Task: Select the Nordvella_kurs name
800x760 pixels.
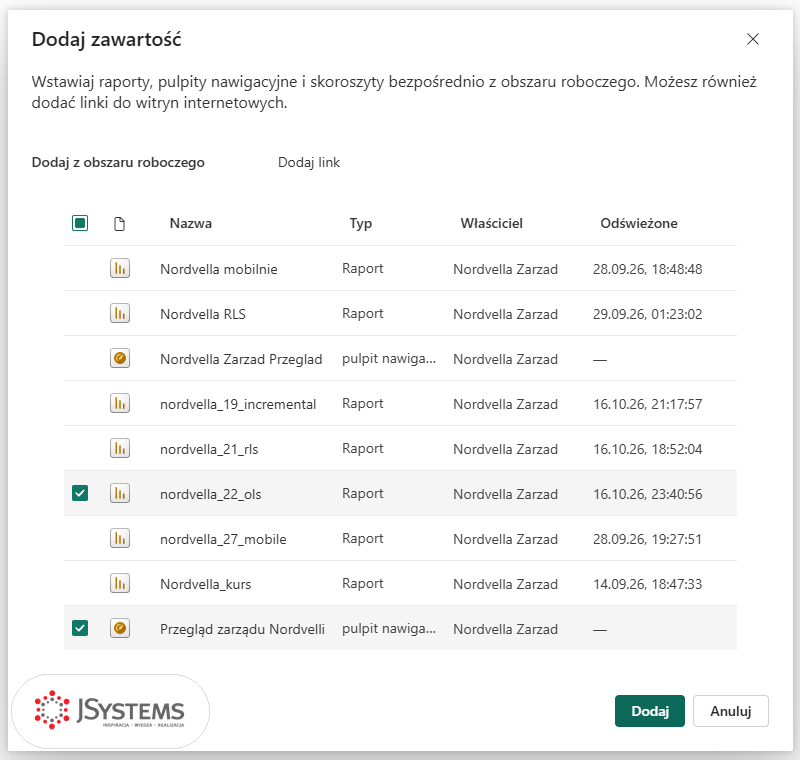Action: click(x=206, y=584)
